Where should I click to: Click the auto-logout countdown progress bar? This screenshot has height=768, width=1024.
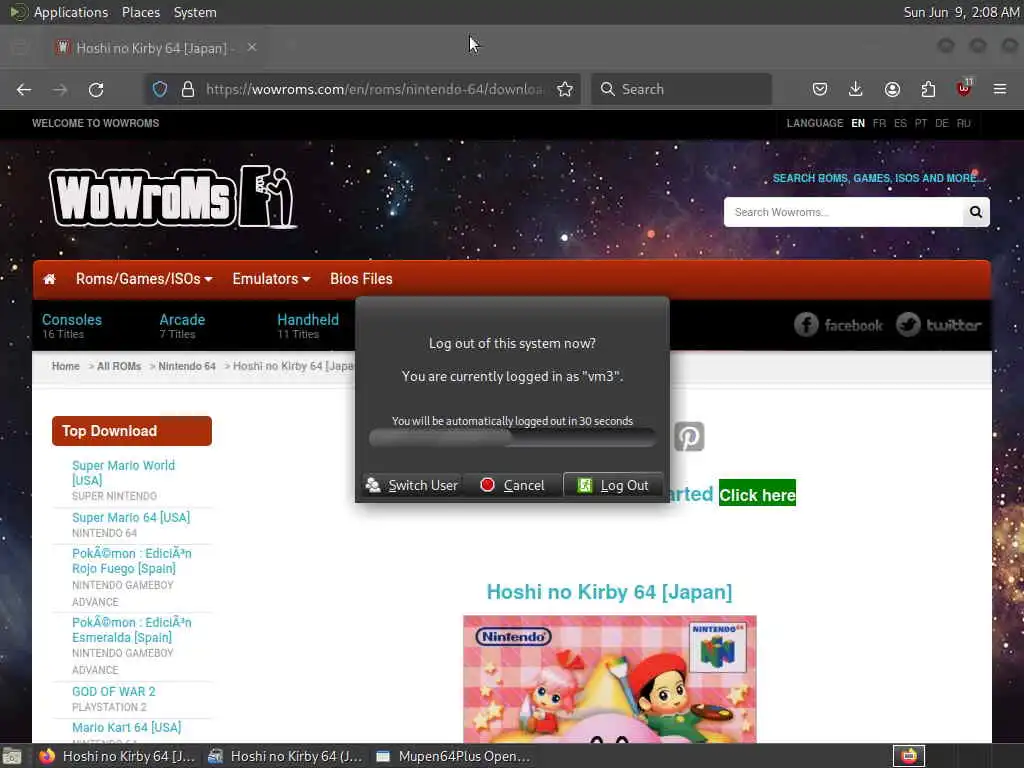coord(513,438)
